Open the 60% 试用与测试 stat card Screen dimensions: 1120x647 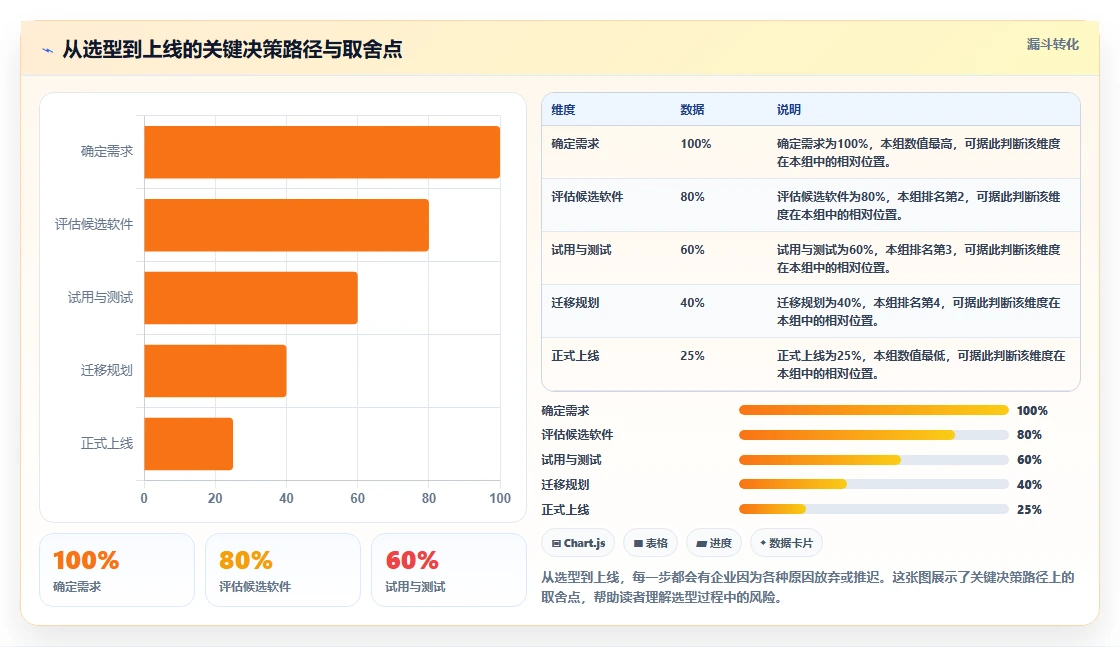point(449,570)
